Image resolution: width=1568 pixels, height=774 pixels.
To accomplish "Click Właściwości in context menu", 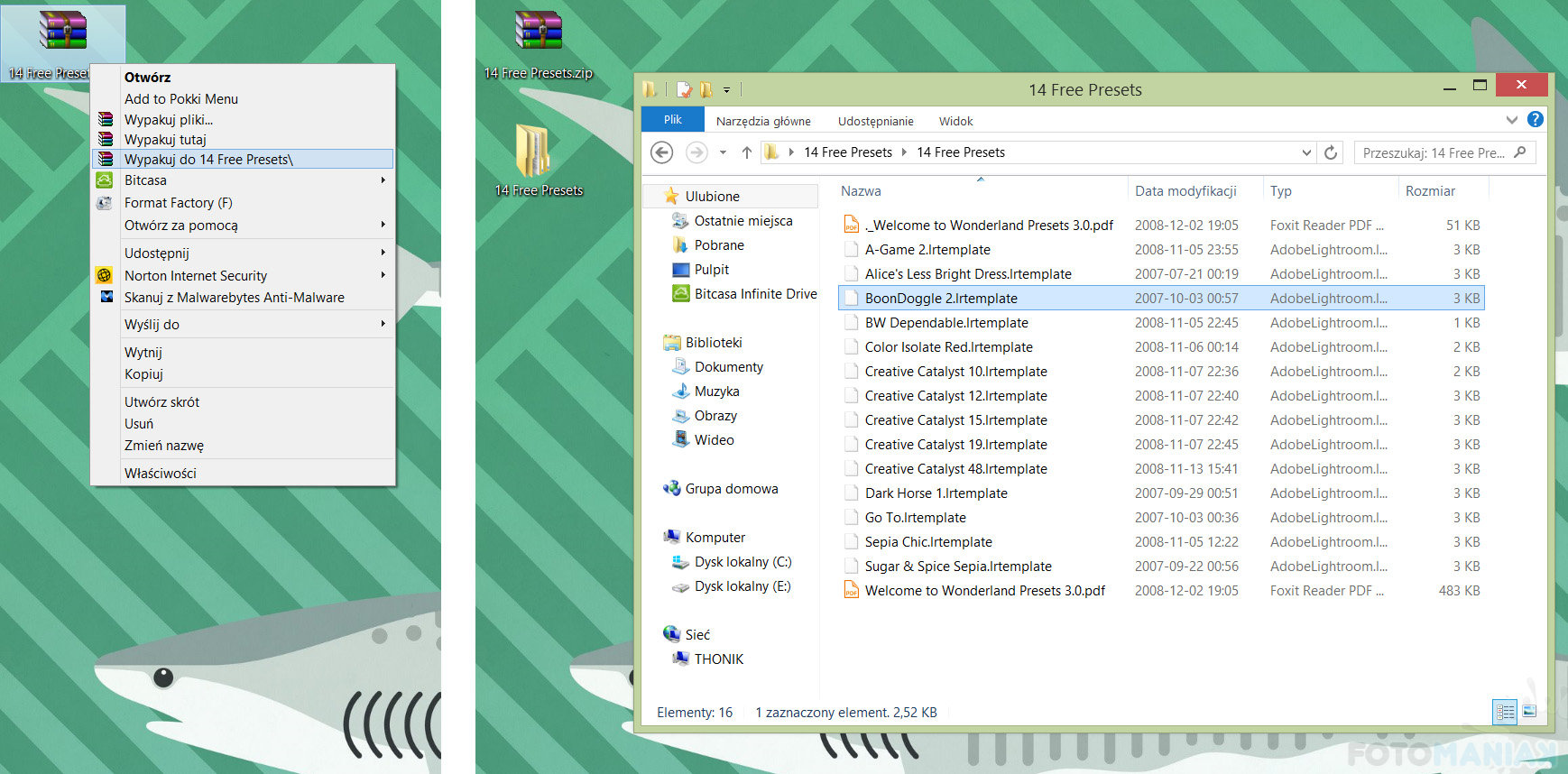I will coord(161,473).
